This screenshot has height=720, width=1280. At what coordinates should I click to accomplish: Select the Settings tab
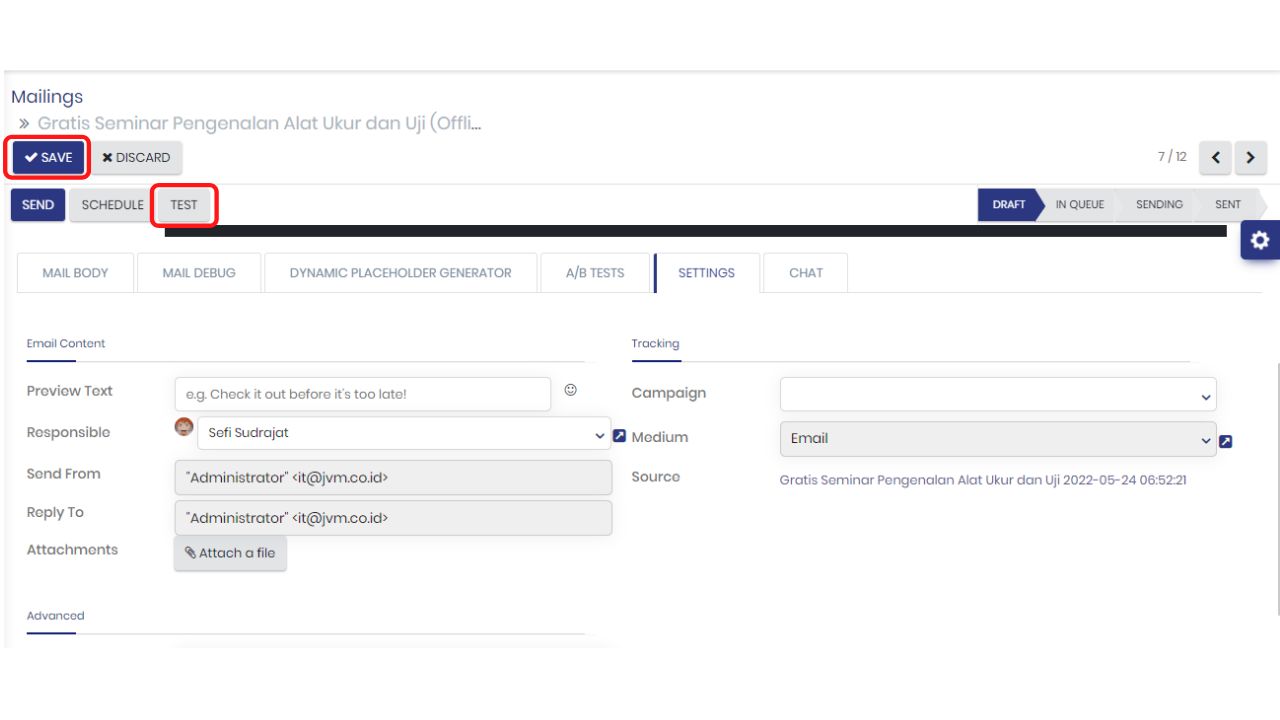coord(706,273)
